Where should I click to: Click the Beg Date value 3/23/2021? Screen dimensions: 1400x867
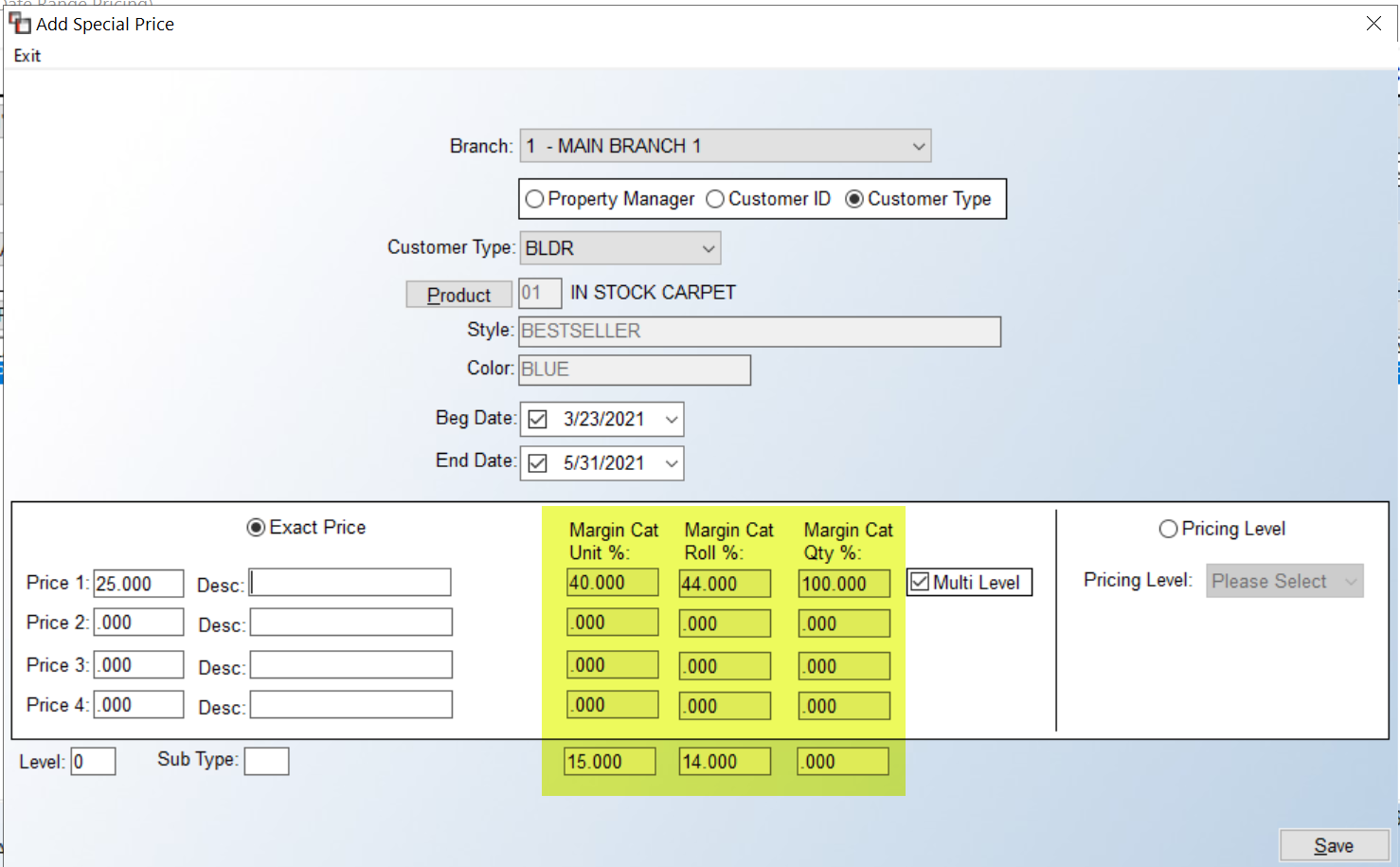pyautogui.click(x=603, y=419)
